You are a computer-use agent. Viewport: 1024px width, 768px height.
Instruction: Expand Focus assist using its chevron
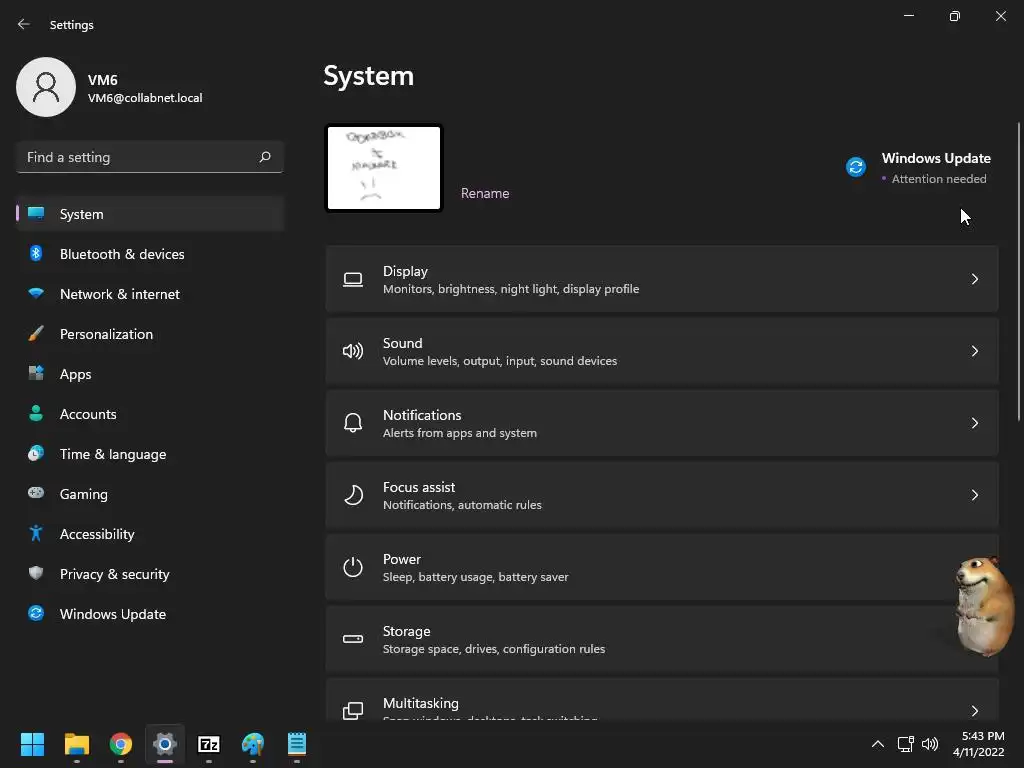[974, 495]
